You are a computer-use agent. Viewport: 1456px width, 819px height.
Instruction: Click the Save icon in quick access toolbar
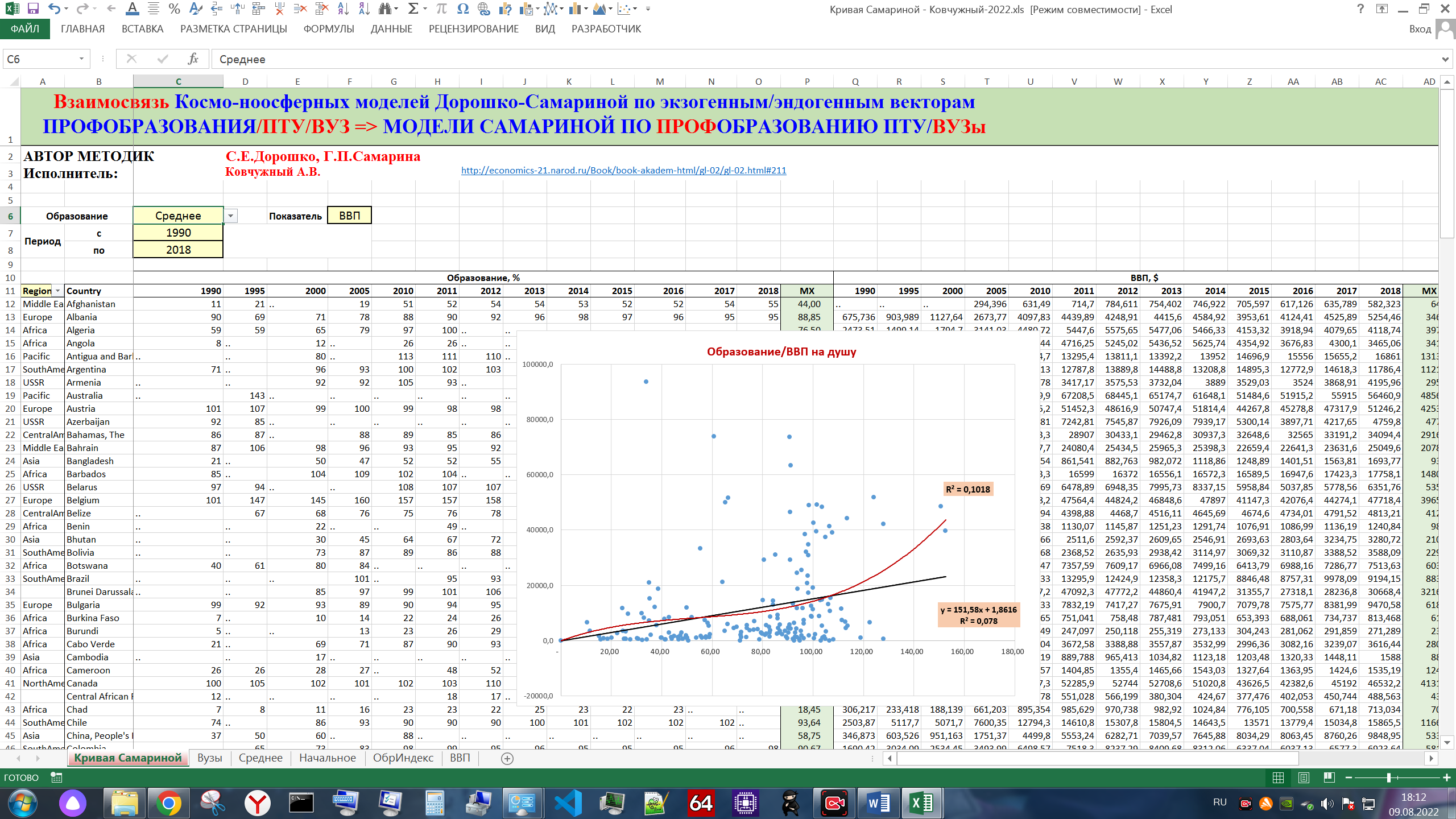[x=33, y=9]
